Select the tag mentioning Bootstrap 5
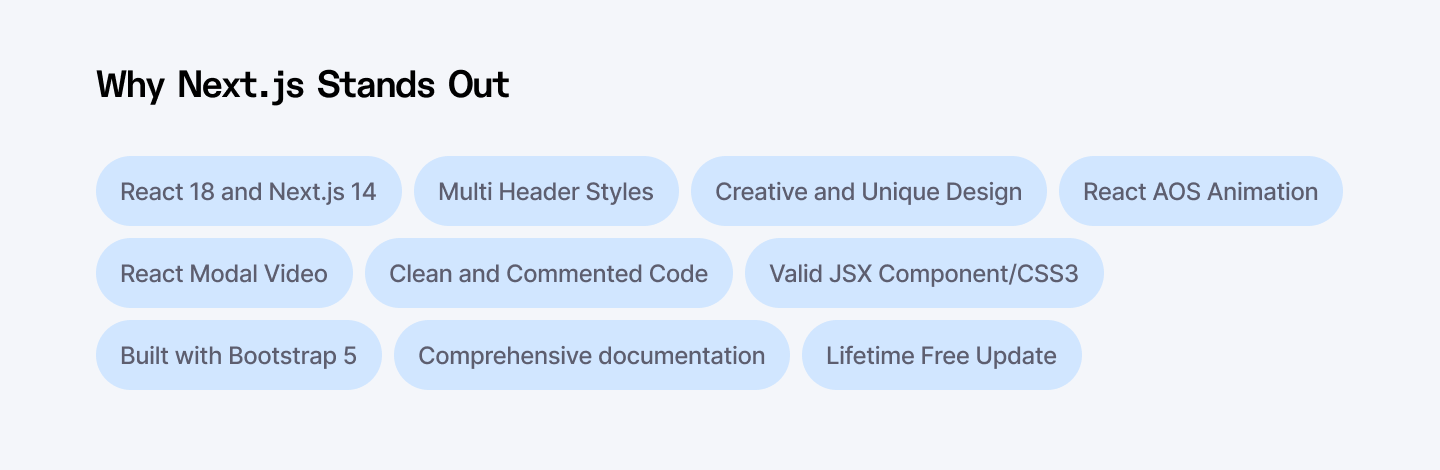Screen dimensions: 1440x470 238,355
